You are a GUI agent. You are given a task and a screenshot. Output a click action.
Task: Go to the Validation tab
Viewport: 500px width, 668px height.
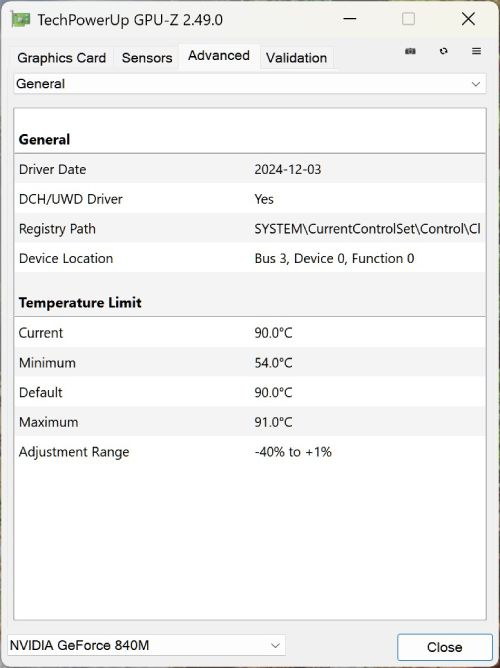point(296,58)
